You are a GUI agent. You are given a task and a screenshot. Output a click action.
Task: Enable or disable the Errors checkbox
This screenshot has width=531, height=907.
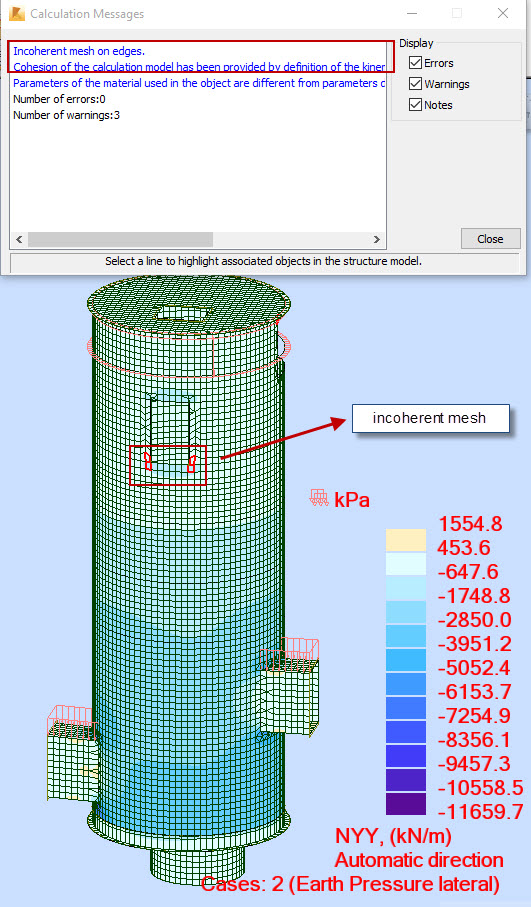[x=415, y=63]
